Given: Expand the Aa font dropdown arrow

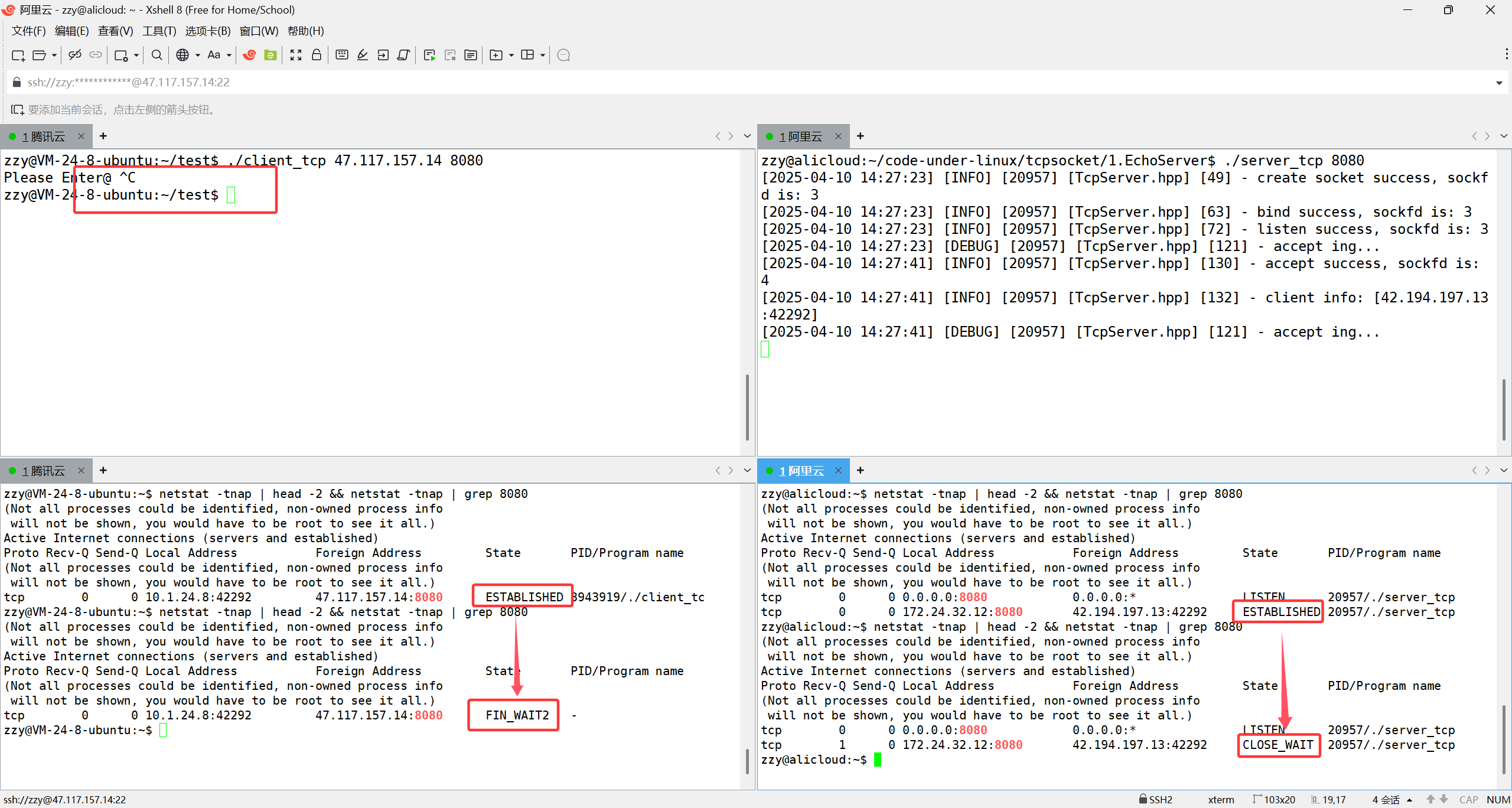Looking at the screenshot, I should point(229,55).
